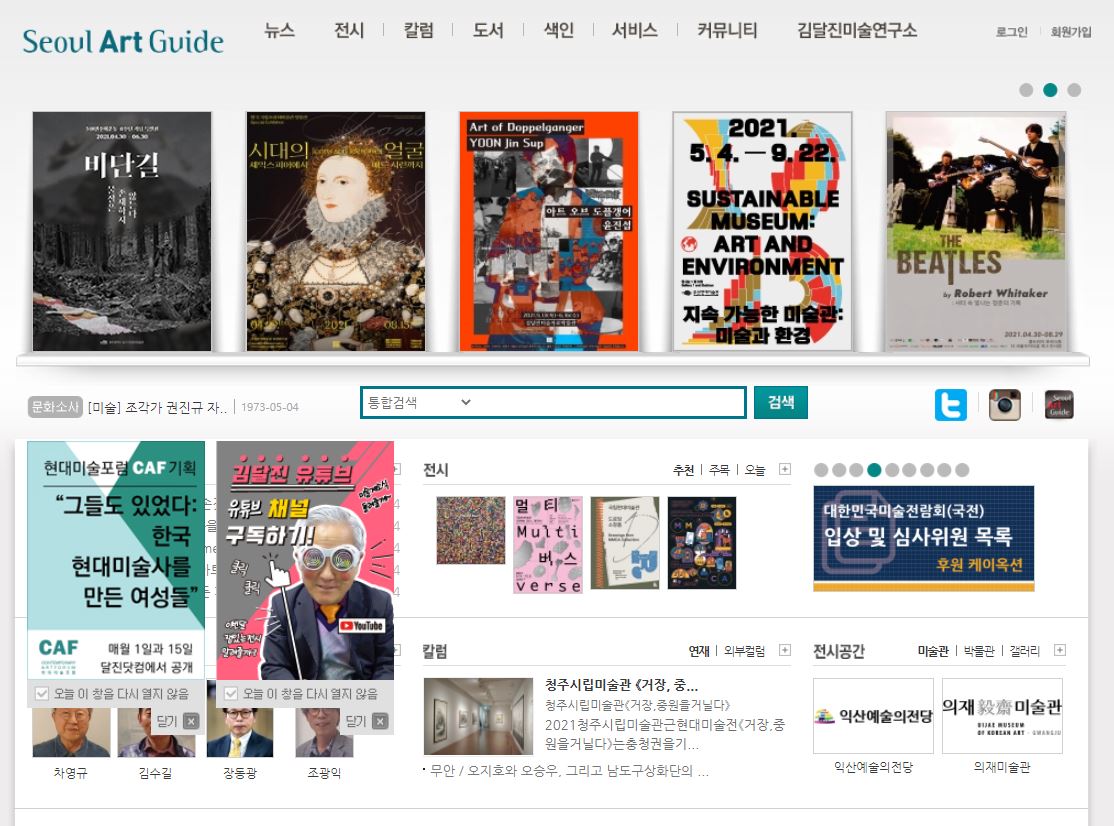Expand the 칼럼 section with the plus icon

coord(784,650)
